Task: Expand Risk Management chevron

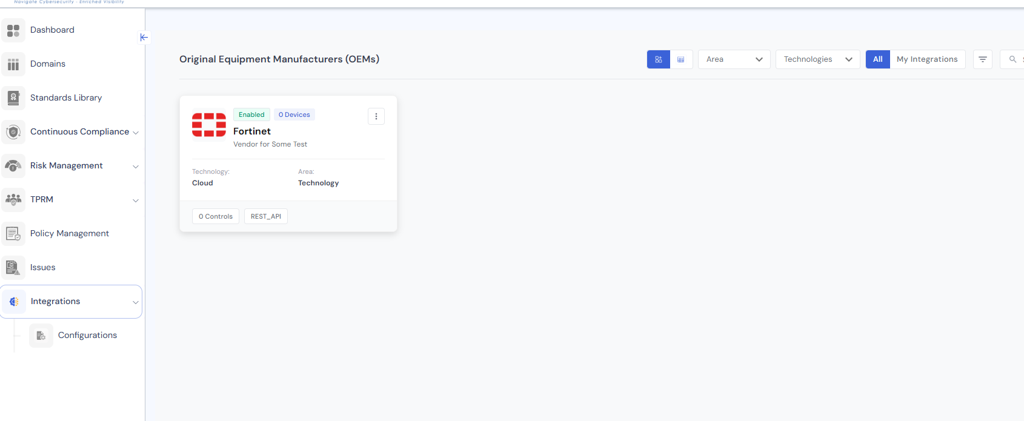Action: tap(136, 166)
